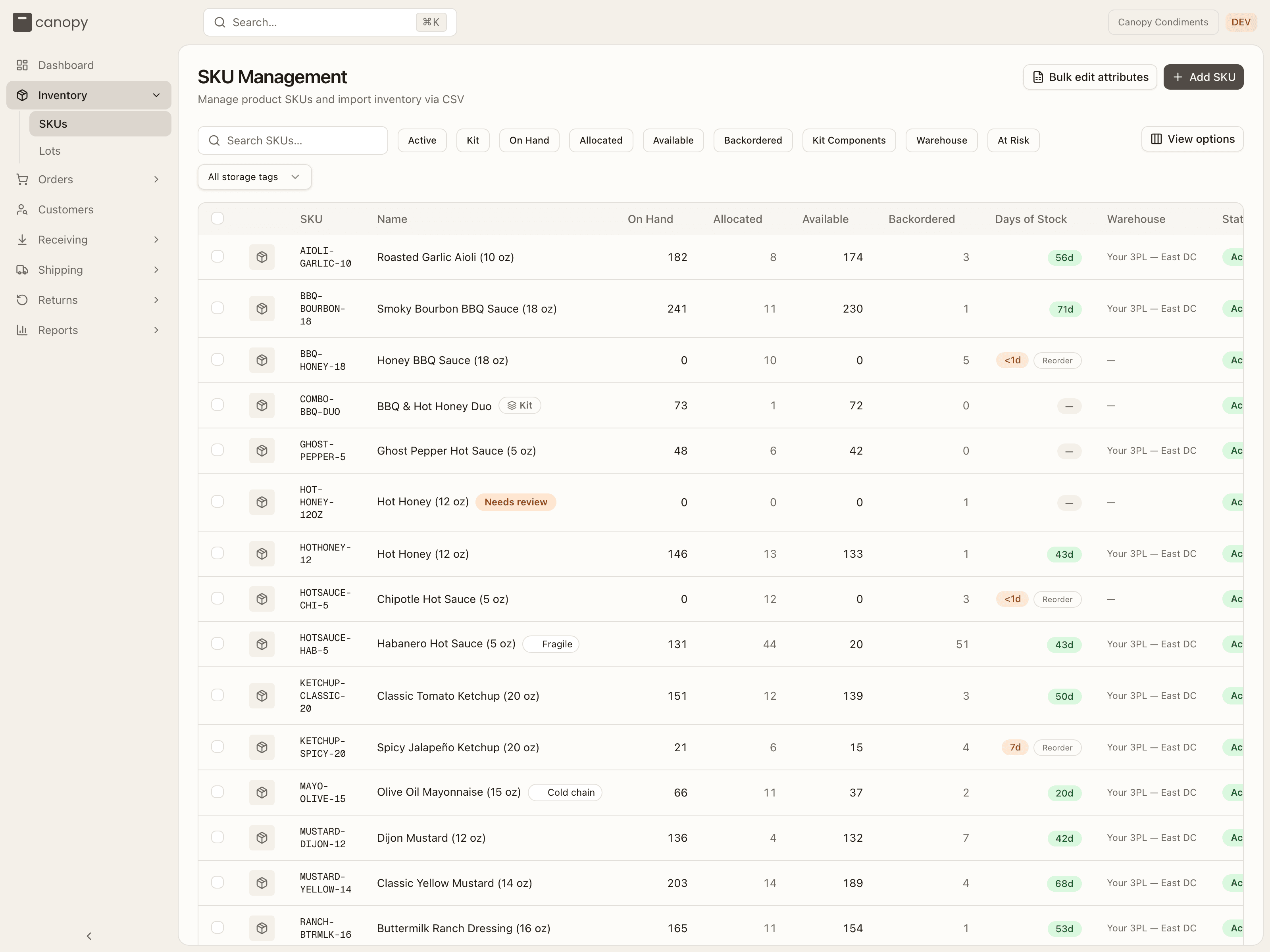
Task: Click the Kit badge on BBQ & Hot Honey Duo
Action: (520, 405)
